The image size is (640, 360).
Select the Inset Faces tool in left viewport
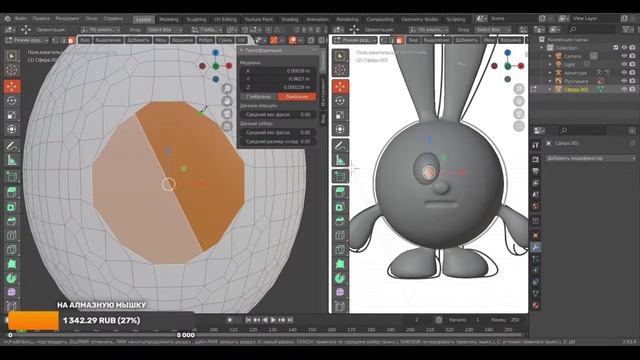(12, 207)
